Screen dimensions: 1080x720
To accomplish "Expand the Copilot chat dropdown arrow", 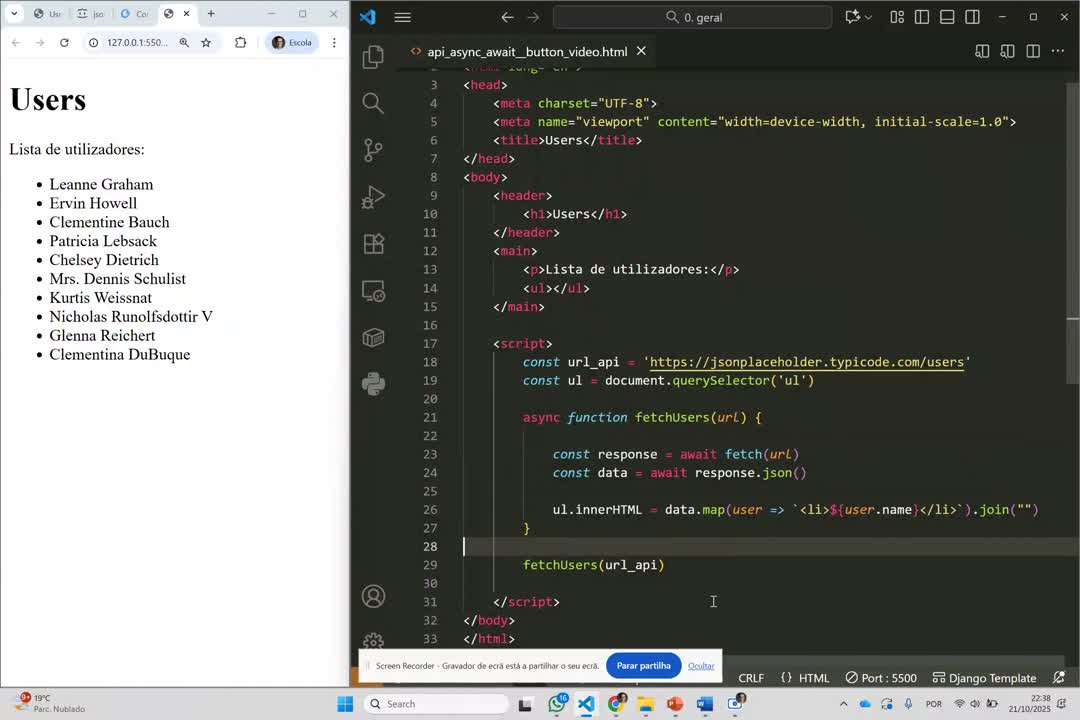I will tap(868, 17).
